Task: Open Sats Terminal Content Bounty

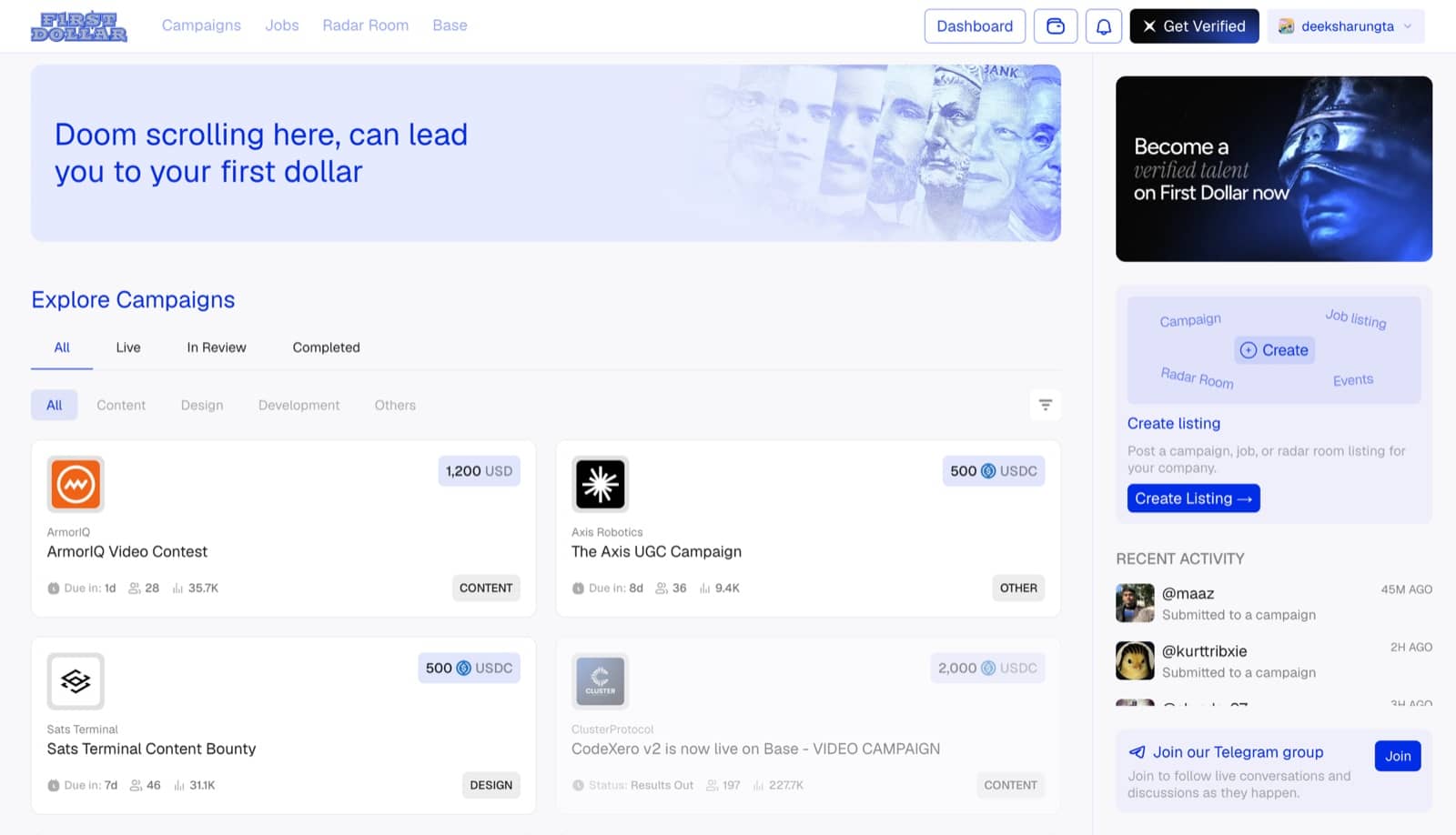Action: click(151, 749)
